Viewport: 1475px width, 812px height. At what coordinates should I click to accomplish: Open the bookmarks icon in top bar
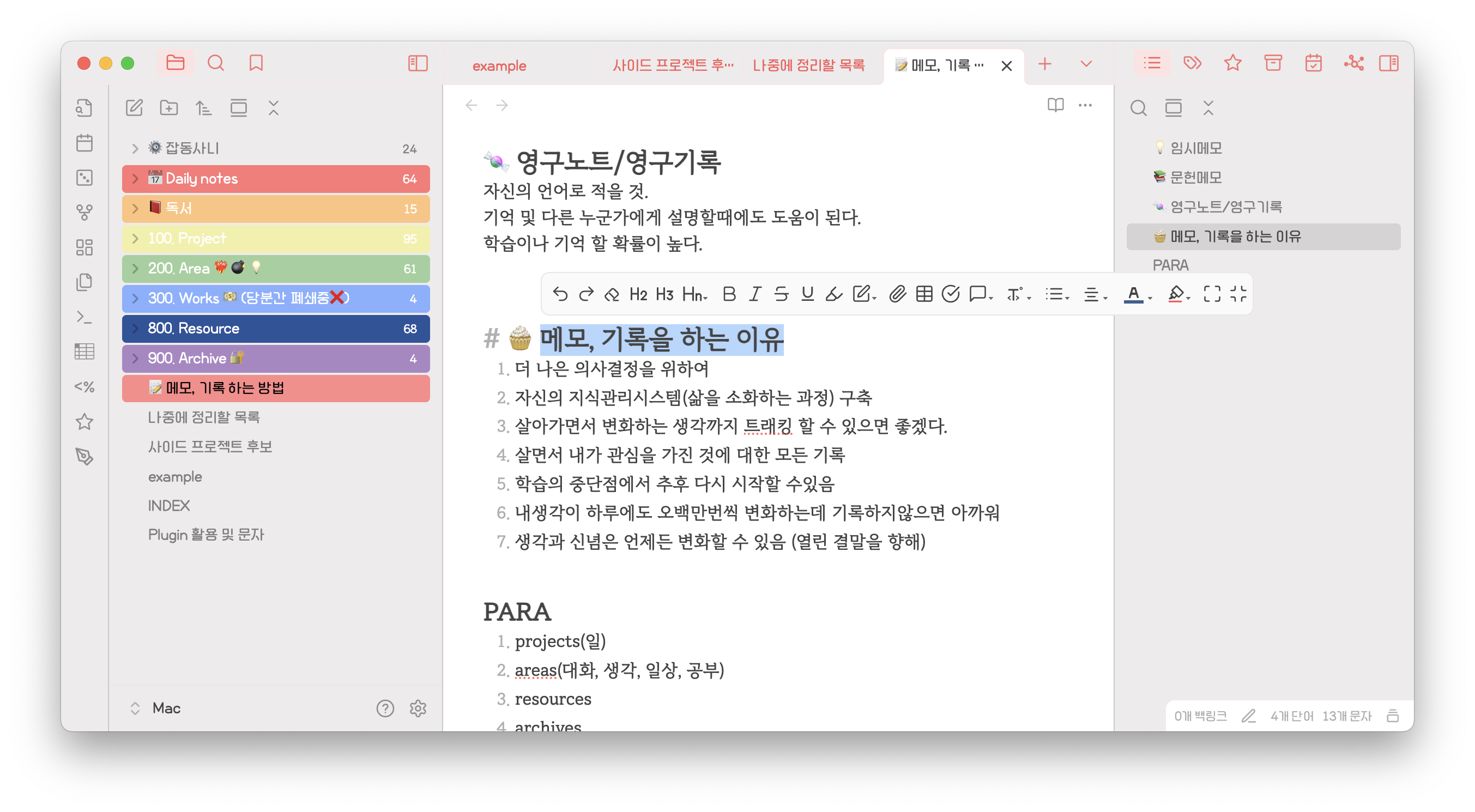[x=256, y=63]
